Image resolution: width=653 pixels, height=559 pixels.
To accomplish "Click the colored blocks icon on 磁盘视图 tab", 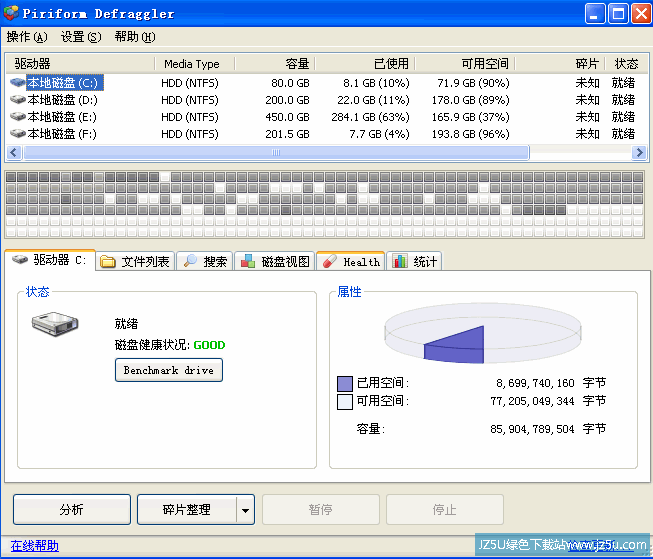I will coord(248,261).
